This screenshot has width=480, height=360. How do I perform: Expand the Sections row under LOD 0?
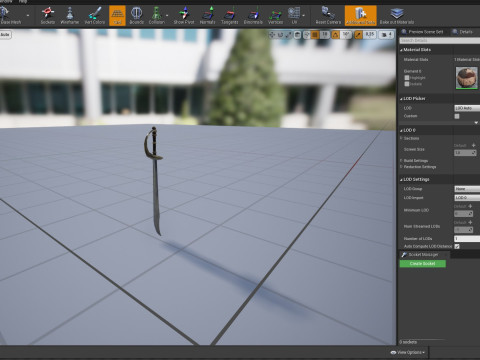coord(401,138)
